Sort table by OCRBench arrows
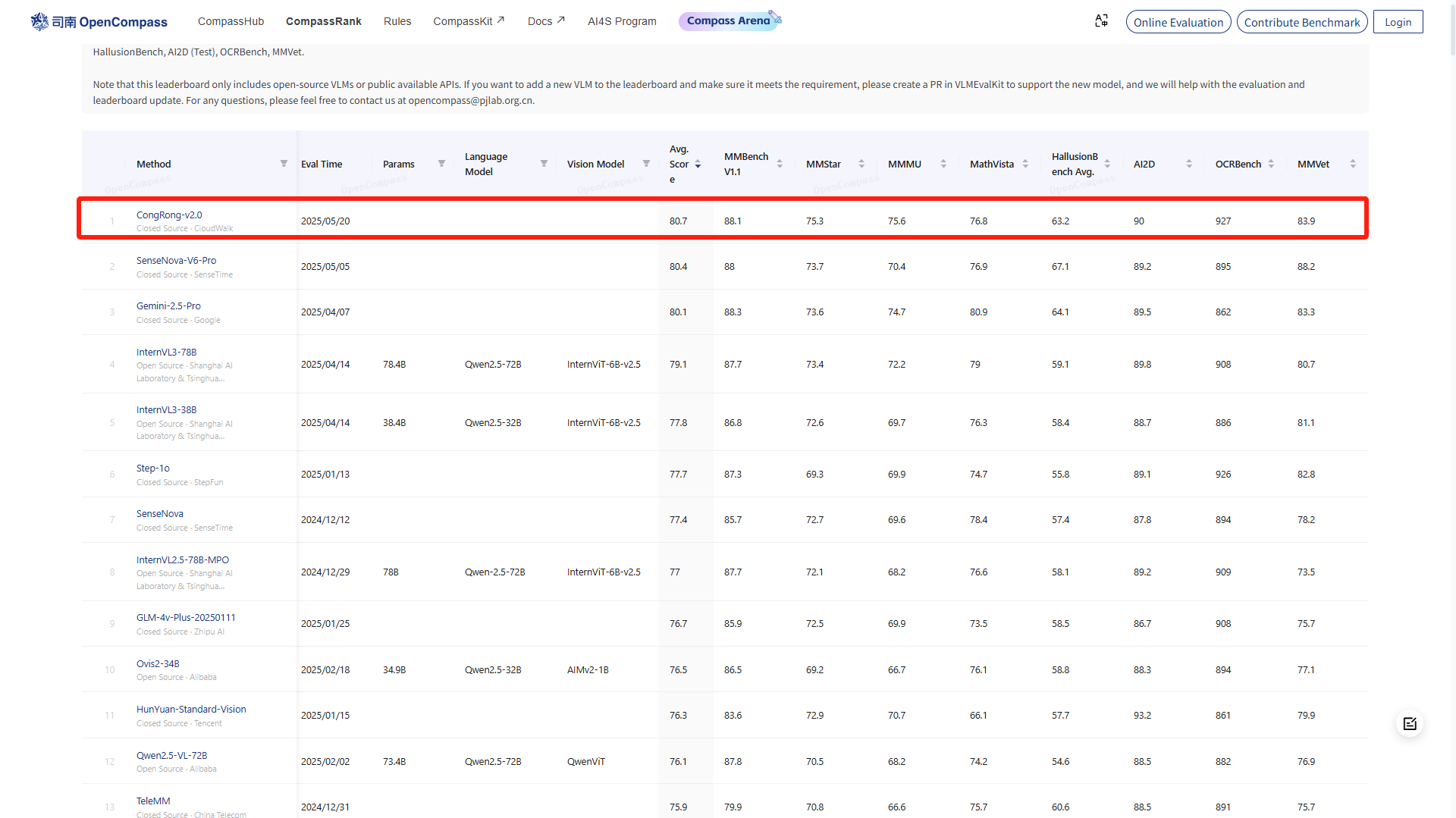This screenshot has width=1456, height=818. (1271, 164)
